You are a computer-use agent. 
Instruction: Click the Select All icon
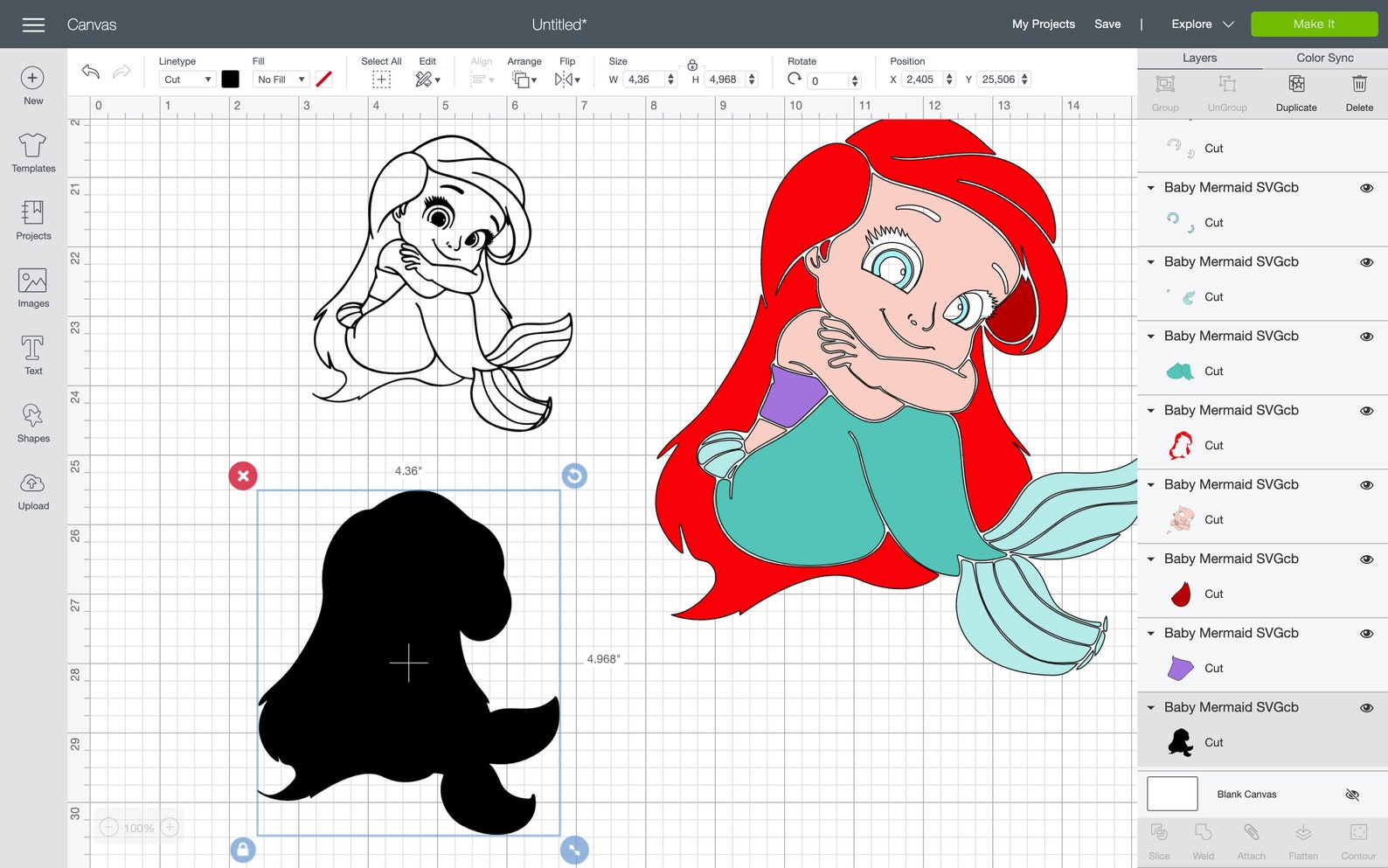[381, 80]
